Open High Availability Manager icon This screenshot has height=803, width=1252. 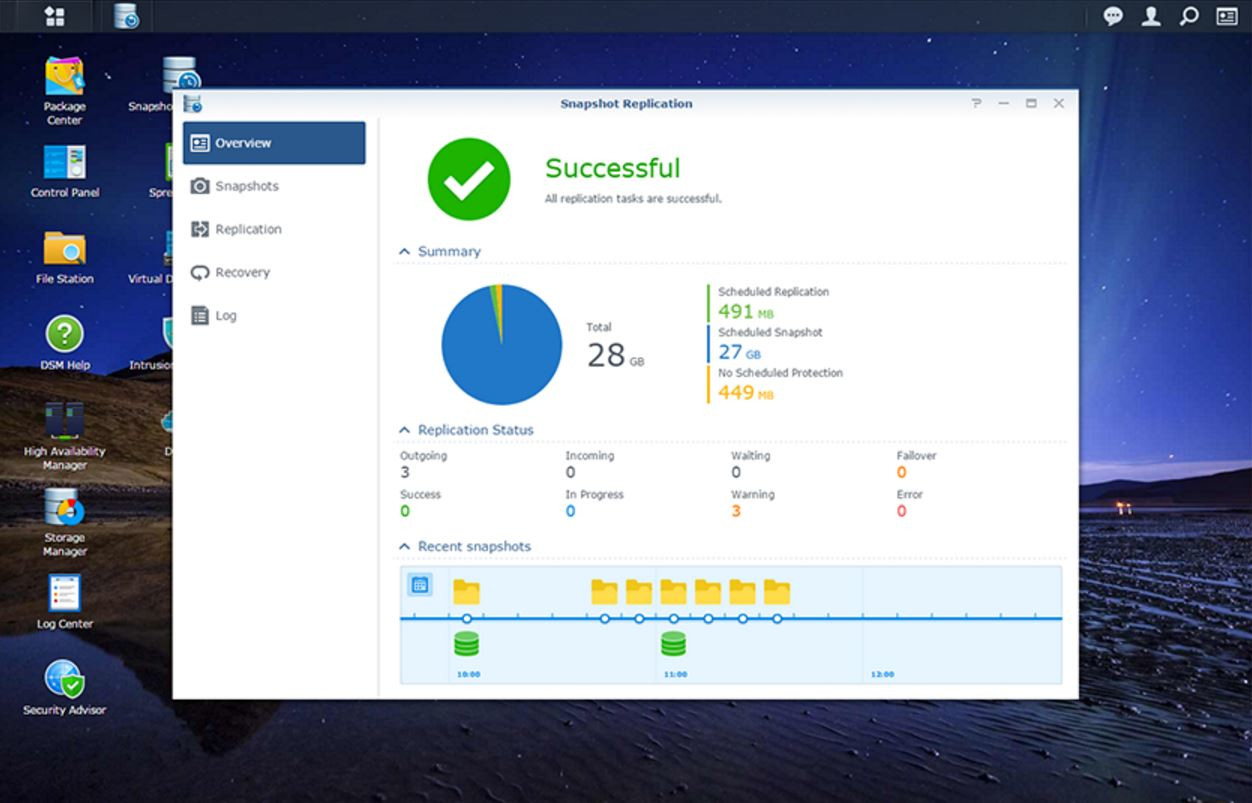click(64, 421)
